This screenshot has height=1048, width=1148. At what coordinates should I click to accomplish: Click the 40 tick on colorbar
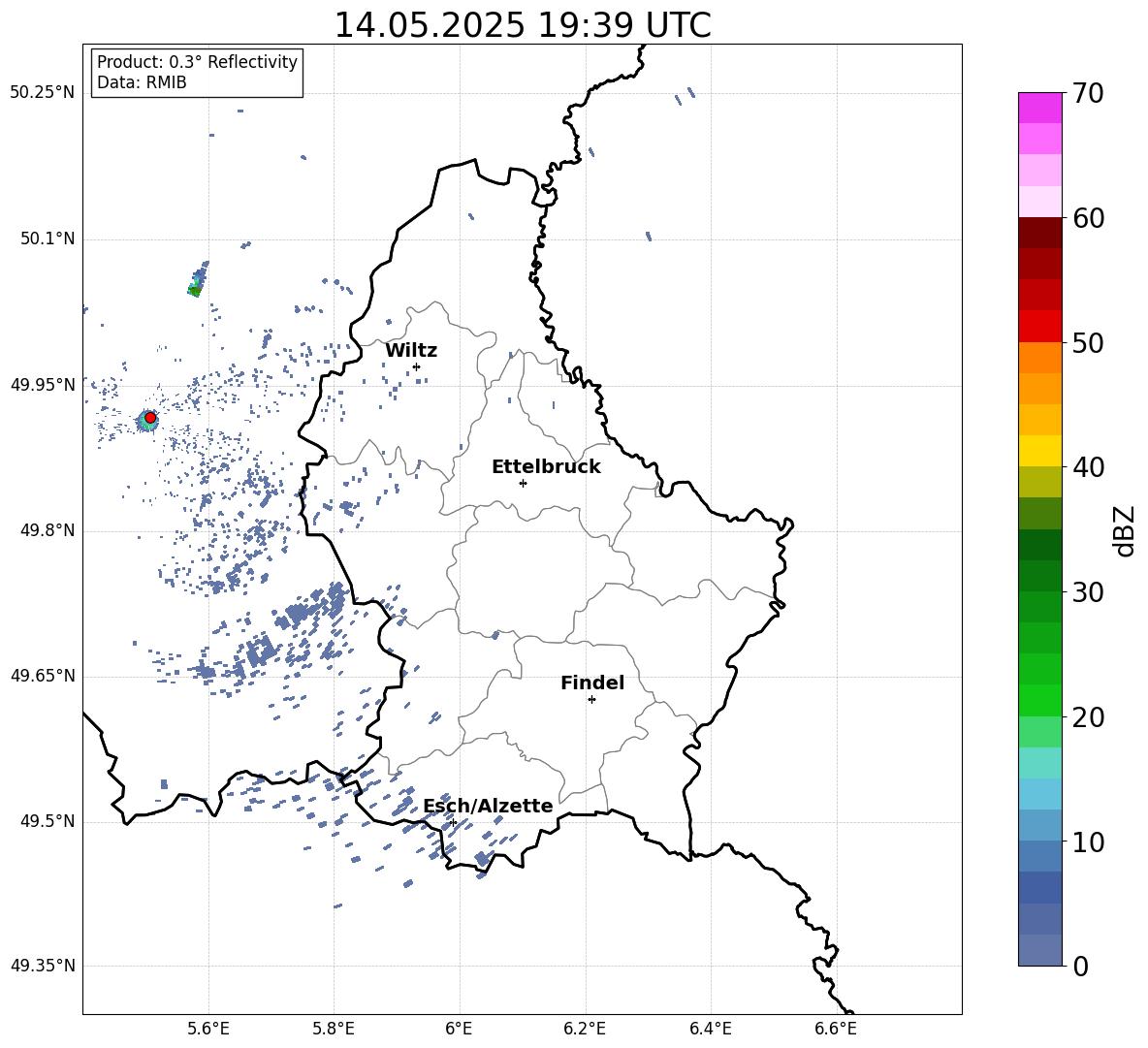pos(1088,467)
